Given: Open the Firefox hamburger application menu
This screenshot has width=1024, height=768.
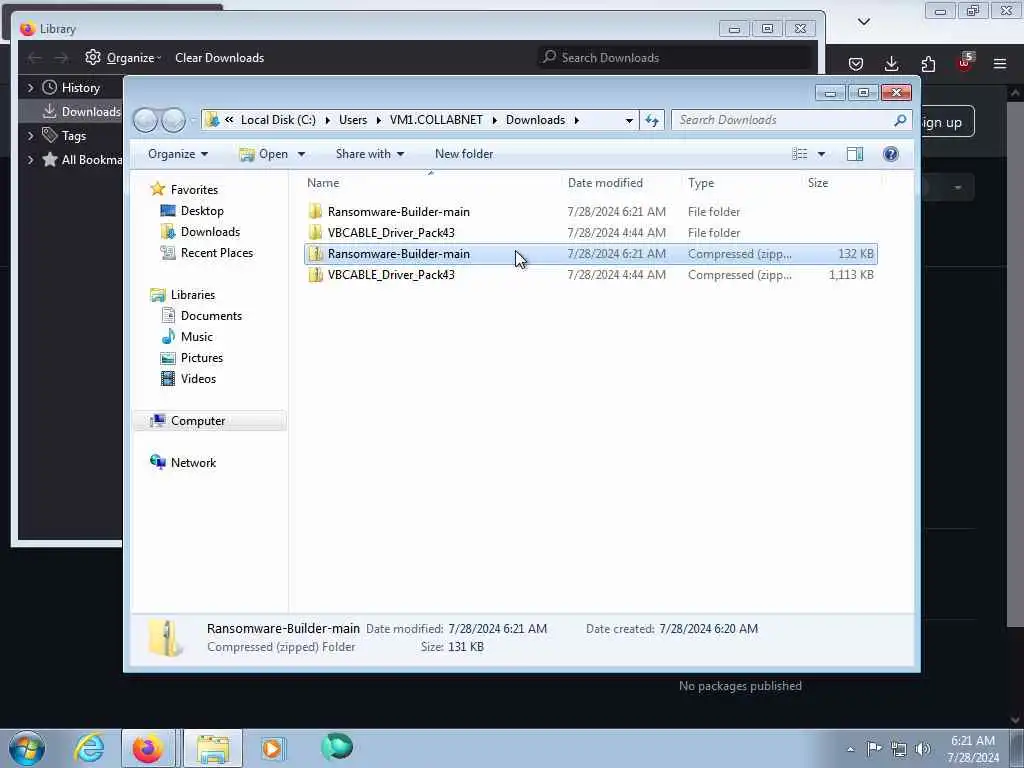Looking at the screenshot, I should click(x=999, y=63).
